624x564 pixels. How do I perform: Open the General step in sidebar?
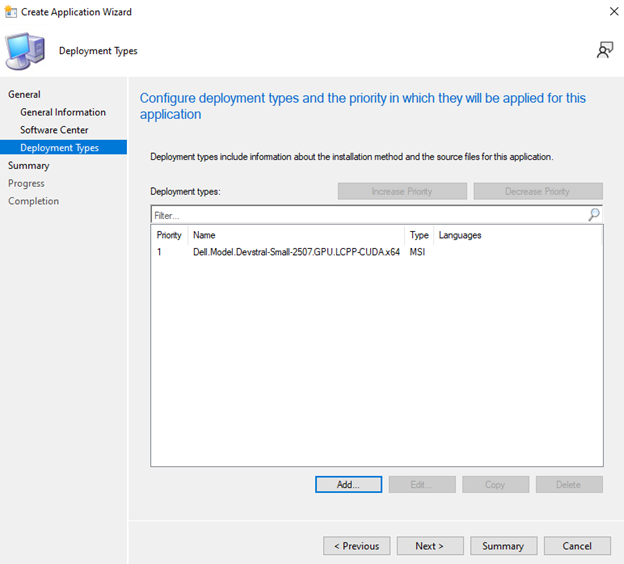(x=24, y=95)
